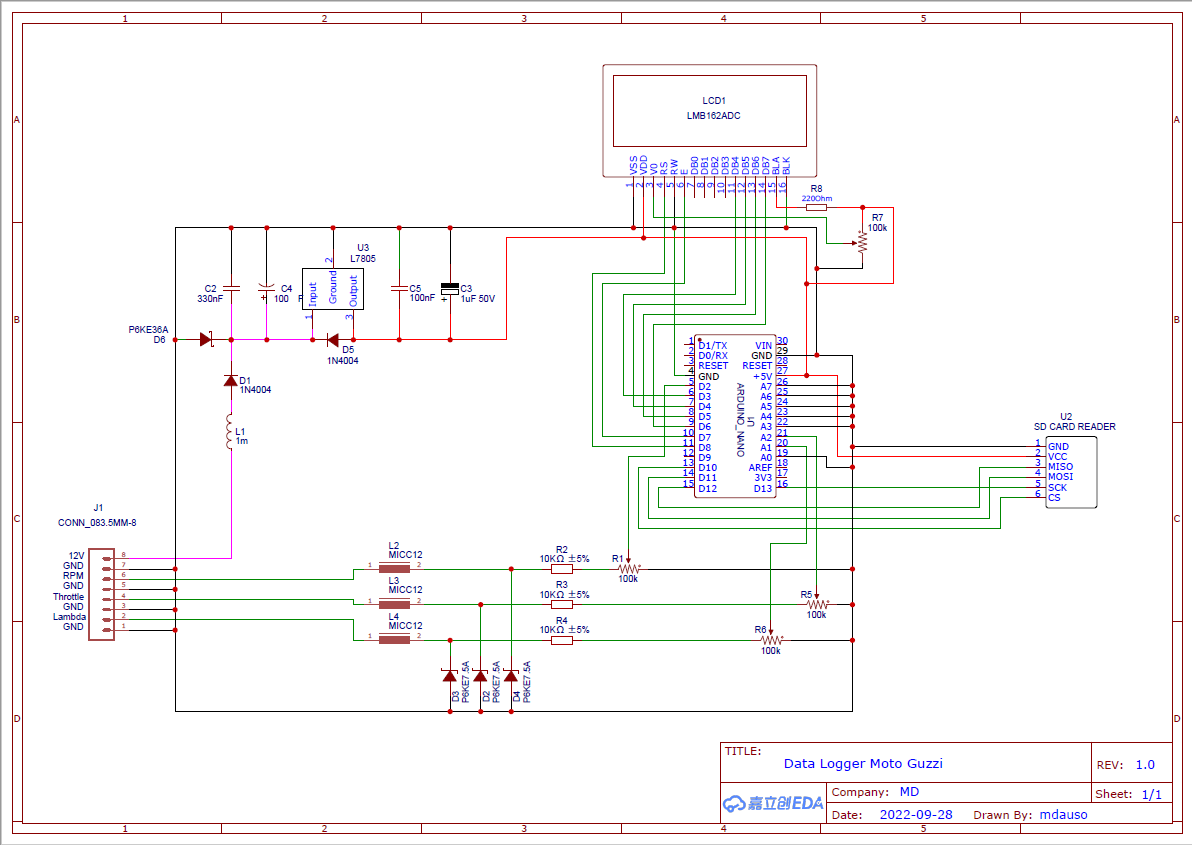Viewport: 1192px width, 845px height.
Task: Select the L1 1m inductor coil
Action: (x=230, y=434)
